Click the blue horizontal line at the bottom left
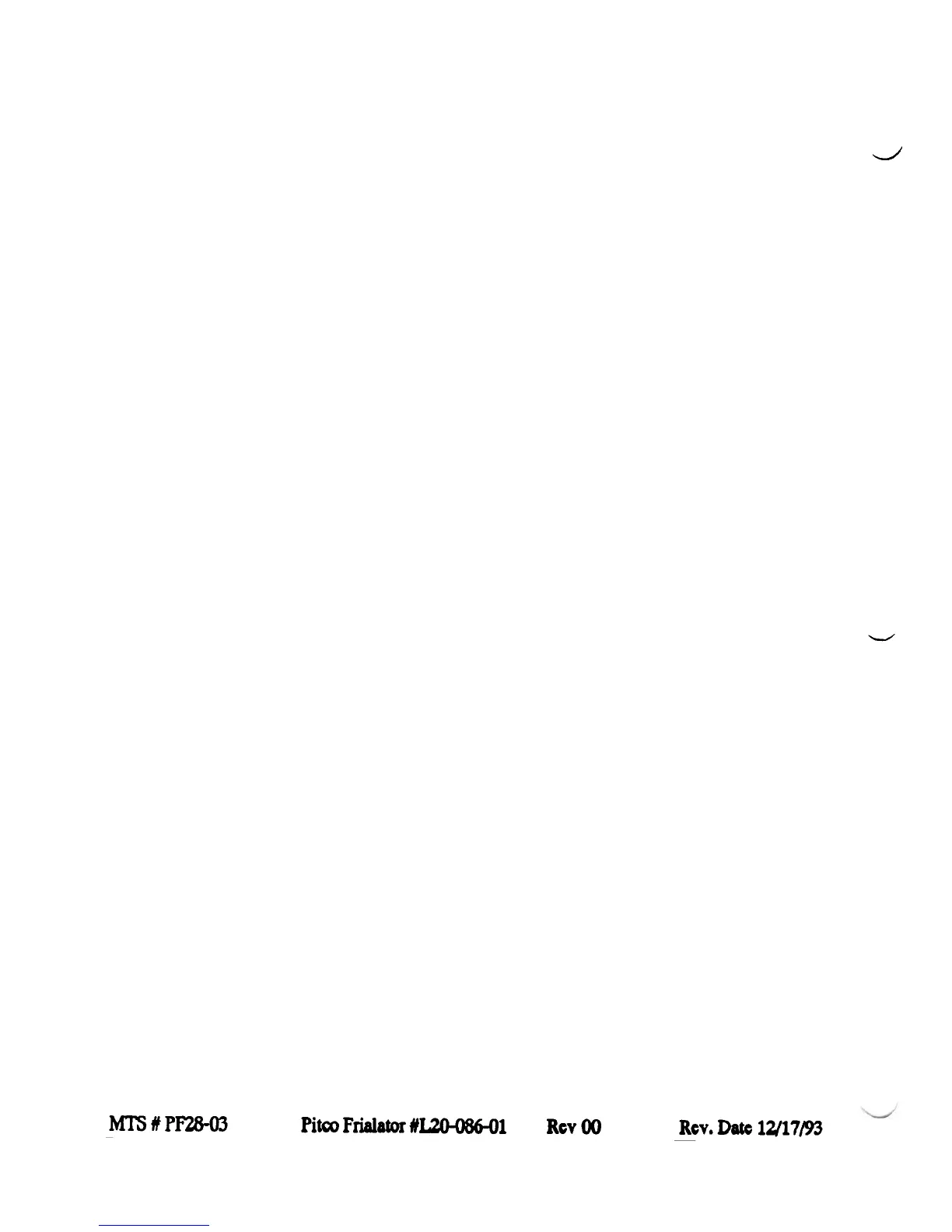 point(154,1225)
